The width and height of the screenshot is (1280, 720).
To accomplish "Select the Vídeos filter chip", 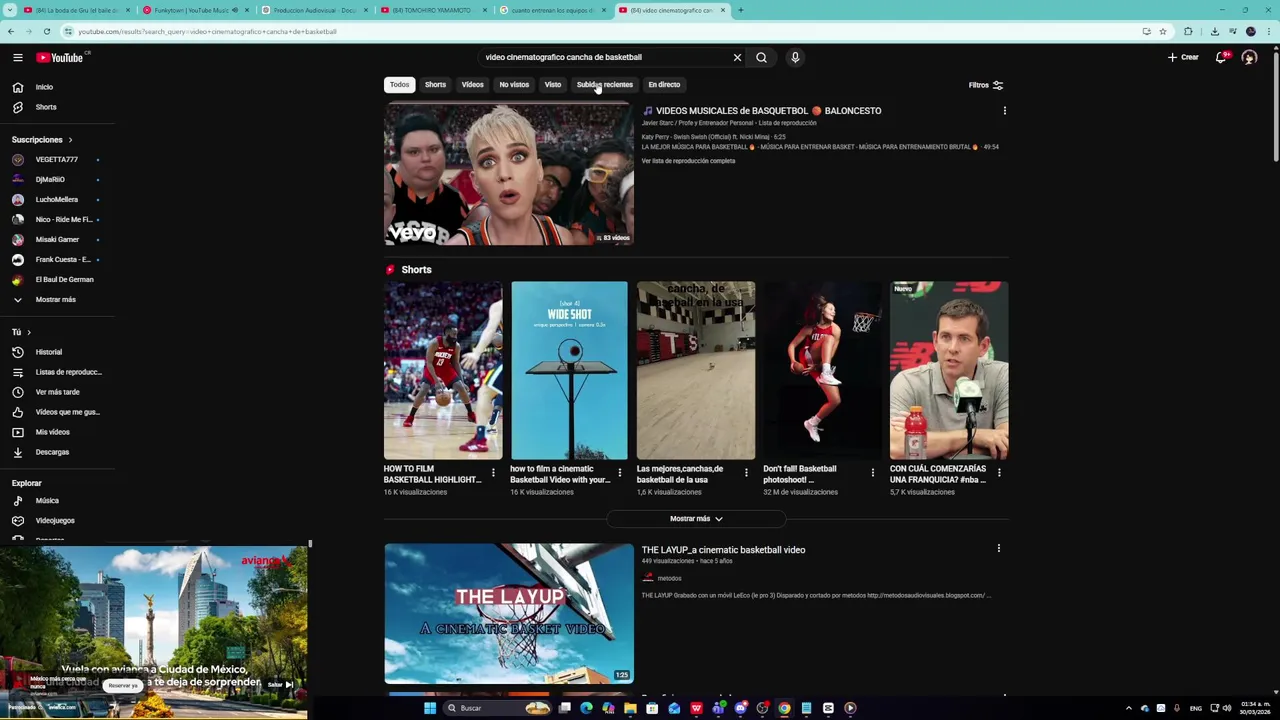I will 472,85.
